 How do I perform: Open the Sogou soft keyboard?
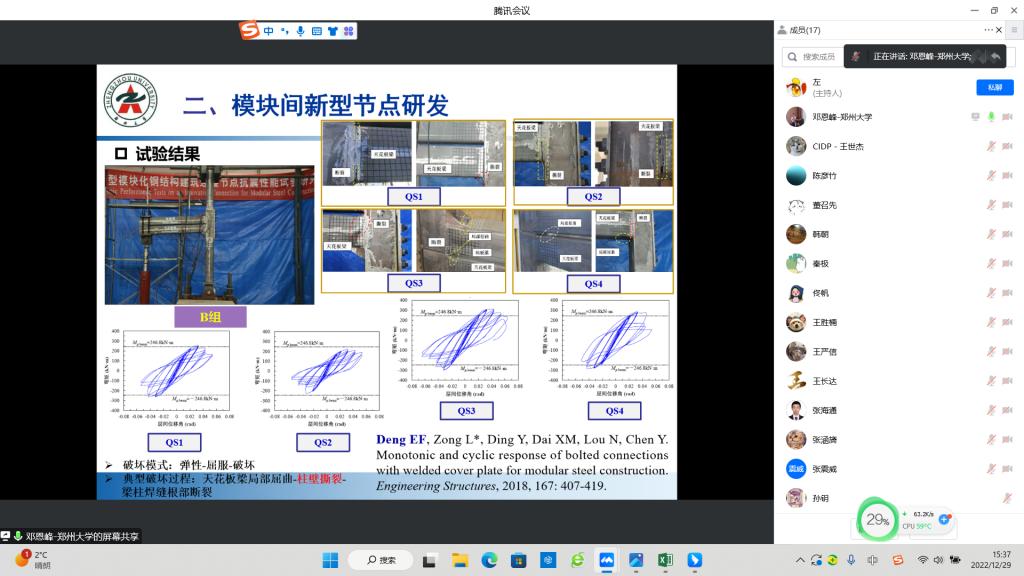tap(316, 31)
